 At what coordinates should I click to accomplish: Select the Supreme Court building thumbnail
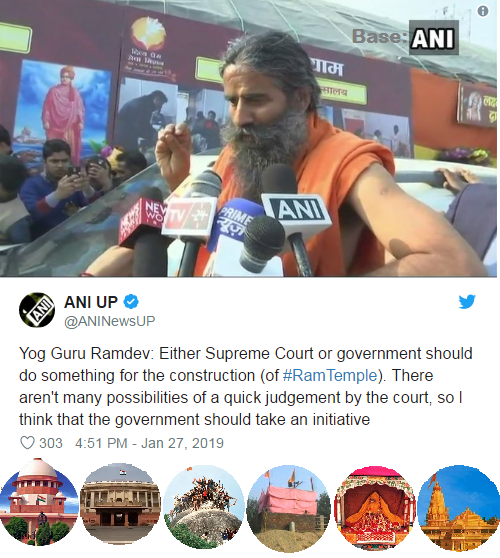click(x=39, y=502)
